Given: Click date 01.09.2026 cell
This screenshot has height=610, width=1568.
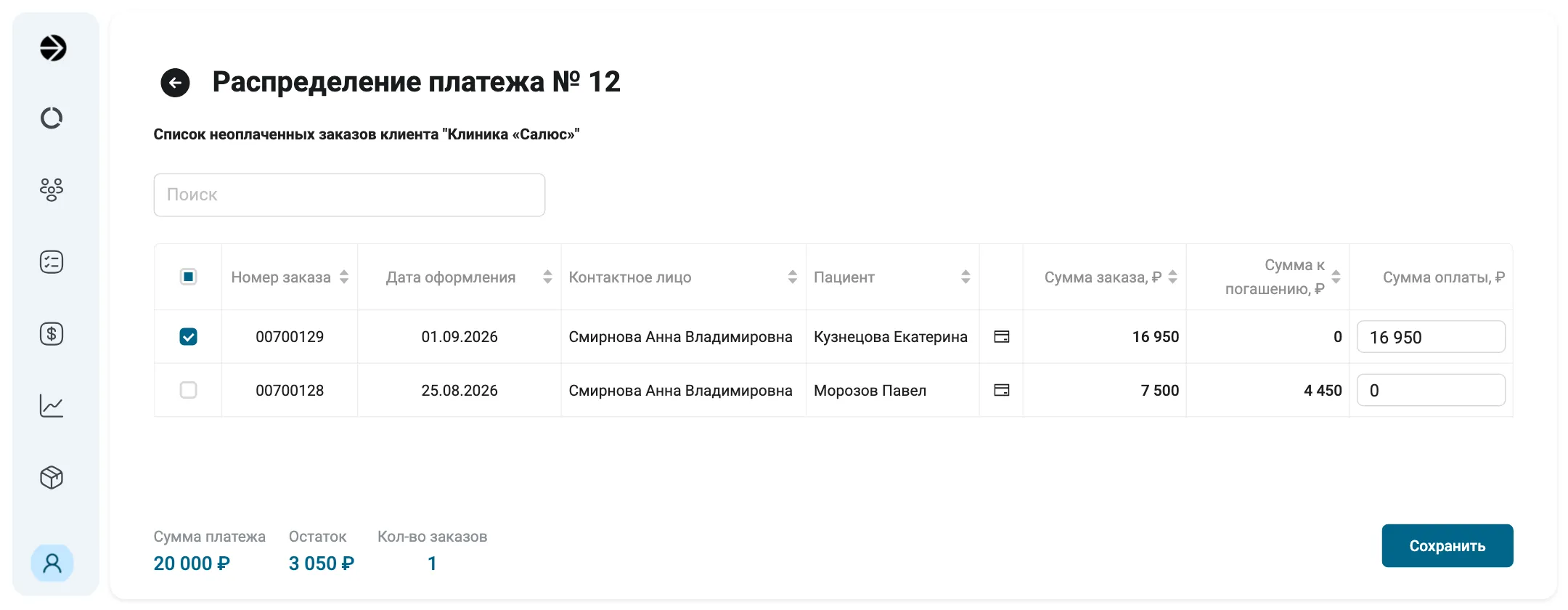Looking at the screenshot, I should pyautogui.click(x=460, y=336).
